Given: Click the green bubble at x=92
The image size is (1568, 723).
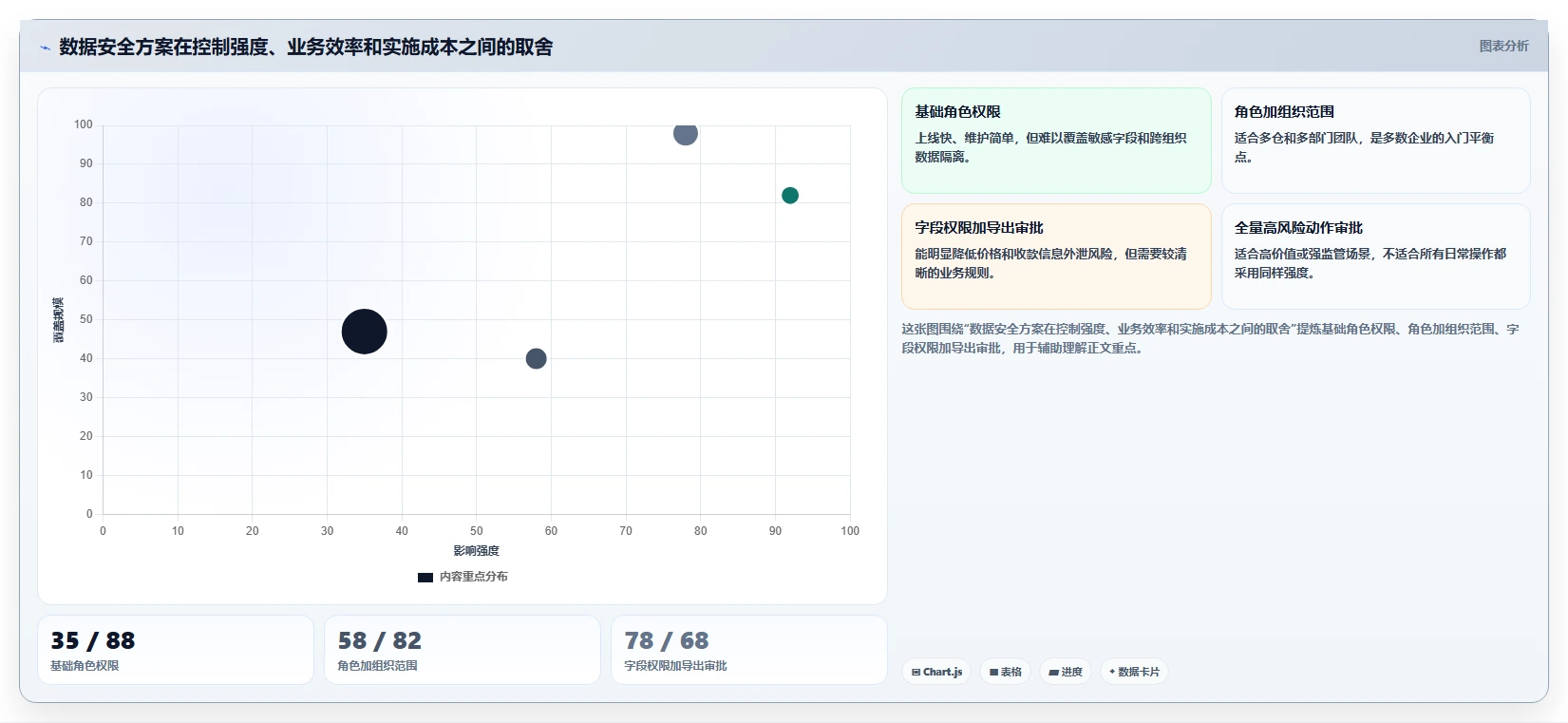Looking at the screenshot, I should [790, 196].
